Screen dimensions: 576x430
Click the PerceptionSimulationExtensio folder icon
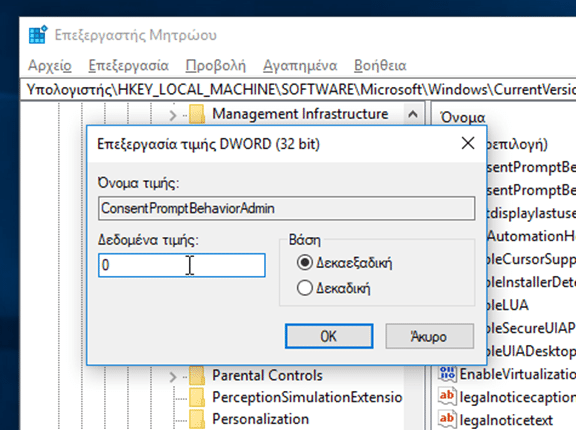(x=197, y=397)
